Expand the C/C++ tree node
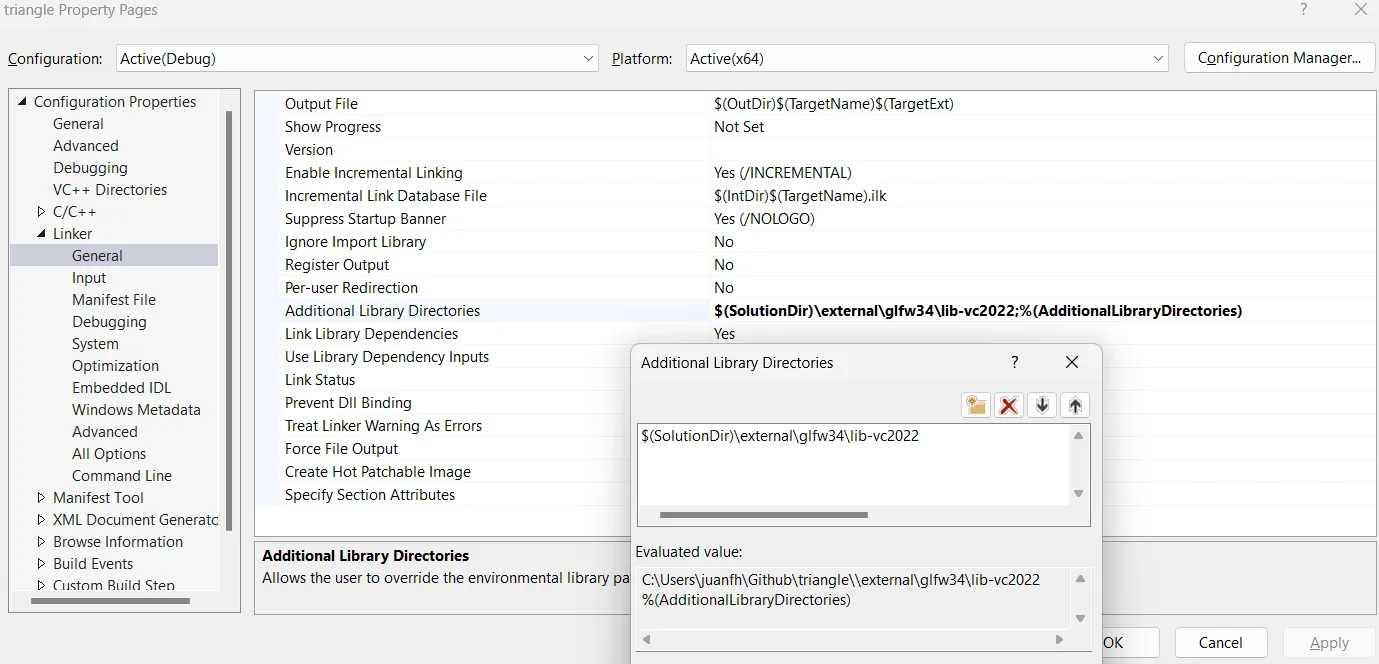The width and height of the screenshot is (1379, 664). (x=41, y=211)
